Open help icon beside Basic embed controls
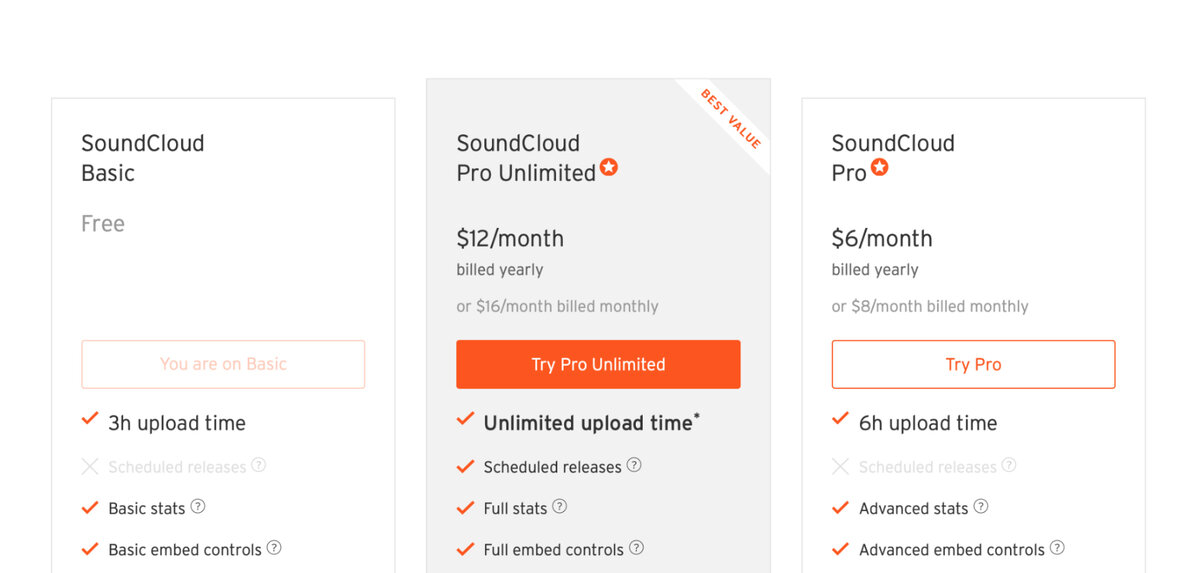Image resolution: width=1200 pixels, height=573 pixels. tap(274, 548)
